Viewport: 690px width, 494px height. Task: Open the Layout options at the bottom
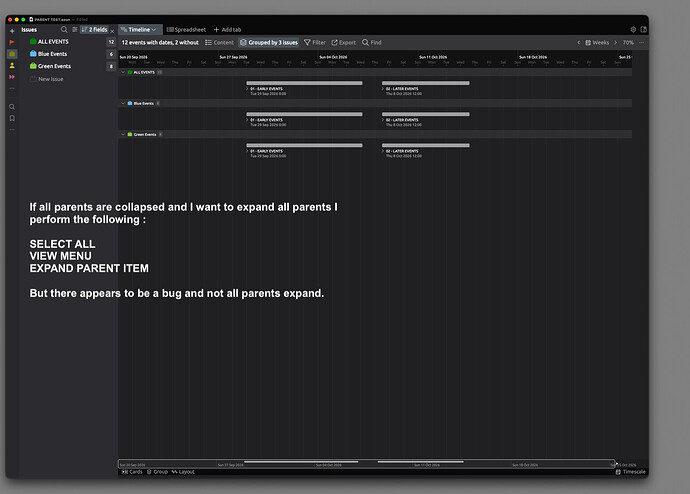point(183,472)
